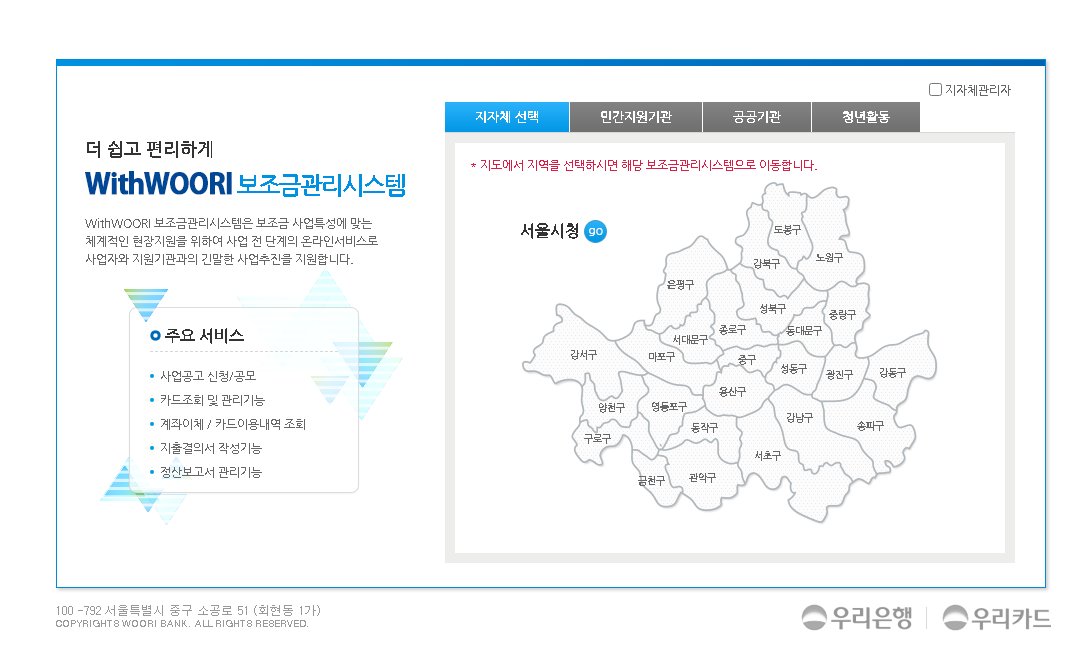Click 사업공고 신청/공모 in the service list
Image resolution: width=1084 pixels, height=658 pixels.
208,376
